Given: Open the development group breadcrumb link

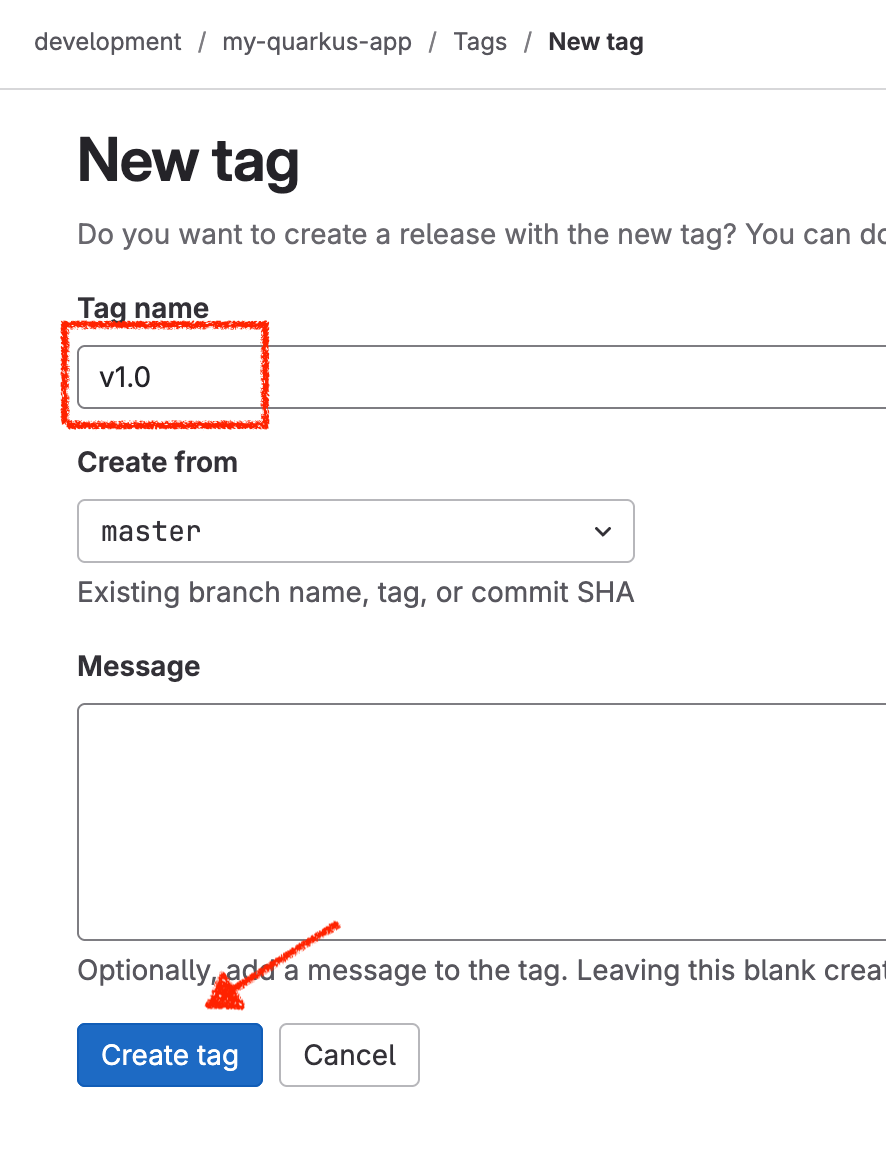Looking at the screenshot, I should pyautogui.click(x=107, y=42).
